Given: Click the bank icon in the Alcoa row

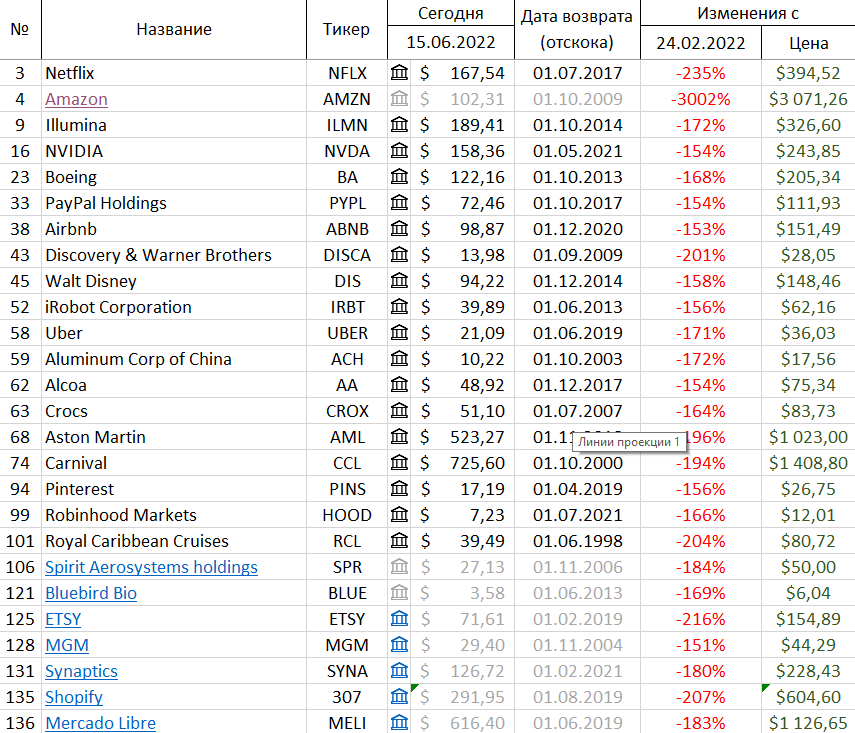Looking at the screenshot, I should point(399,384).
